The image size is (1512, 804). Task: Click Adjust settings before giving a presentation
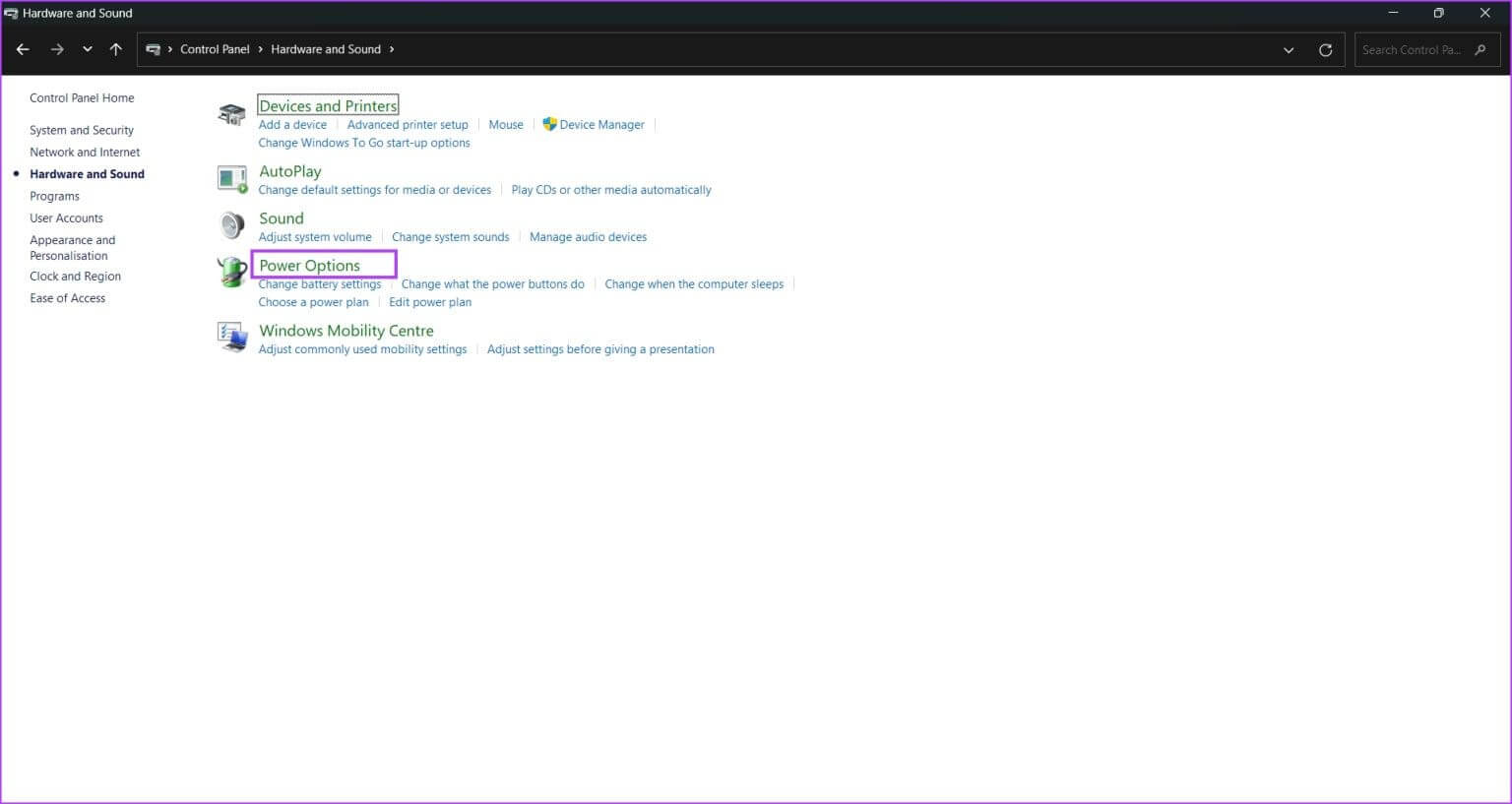pos(600,349)
